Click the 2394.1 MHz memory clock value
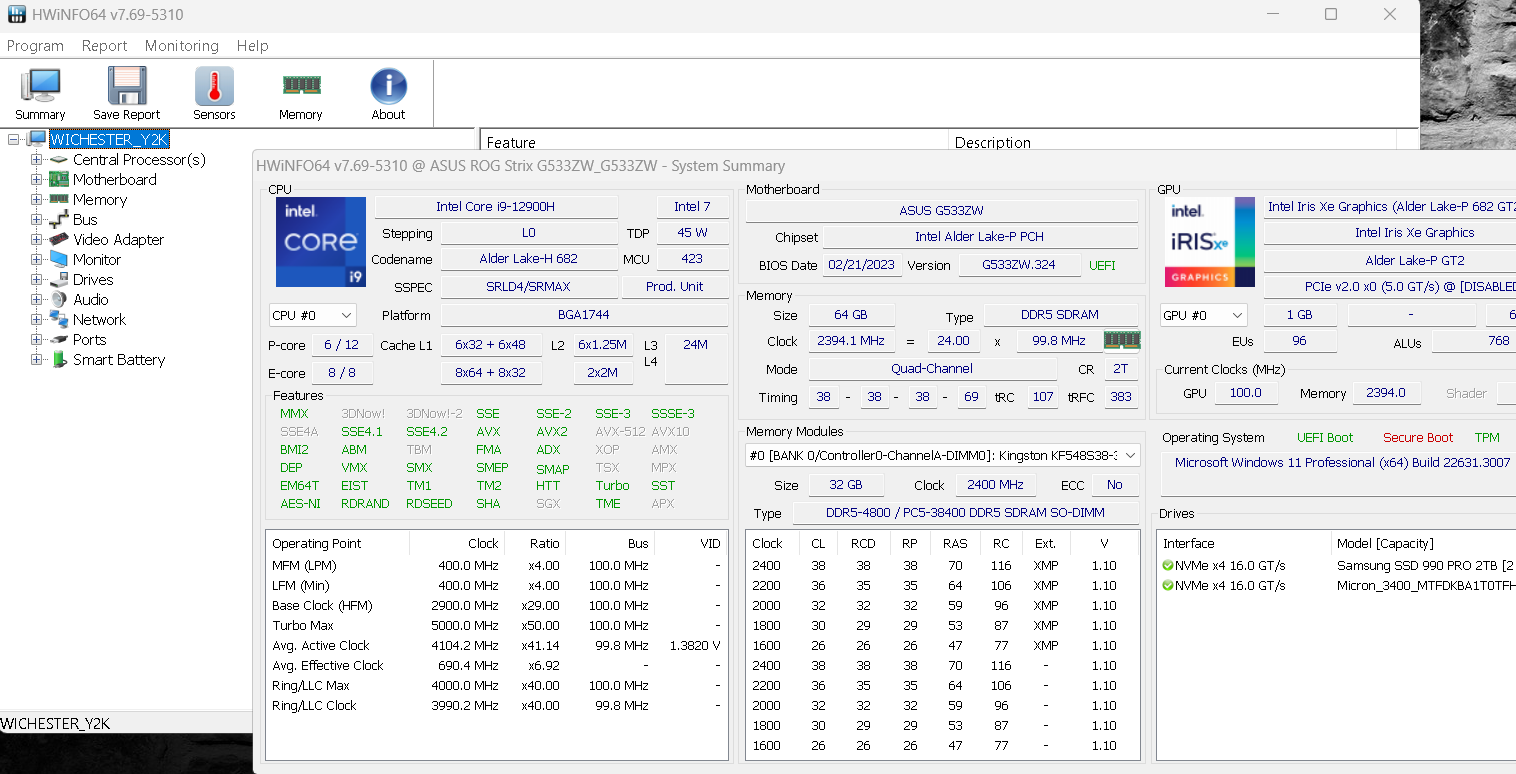 [x=851, y=341]
